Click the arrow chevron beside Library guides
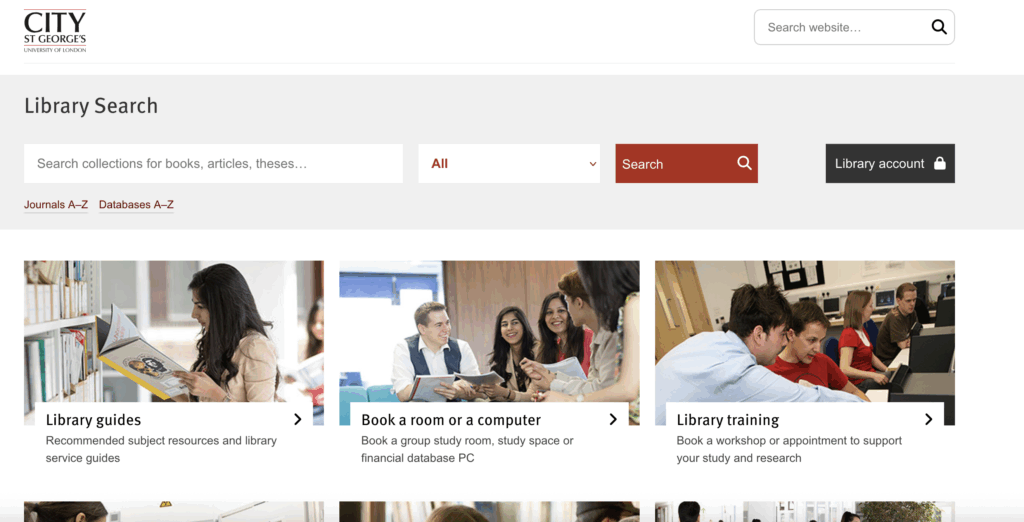 [x=298, y=419]
